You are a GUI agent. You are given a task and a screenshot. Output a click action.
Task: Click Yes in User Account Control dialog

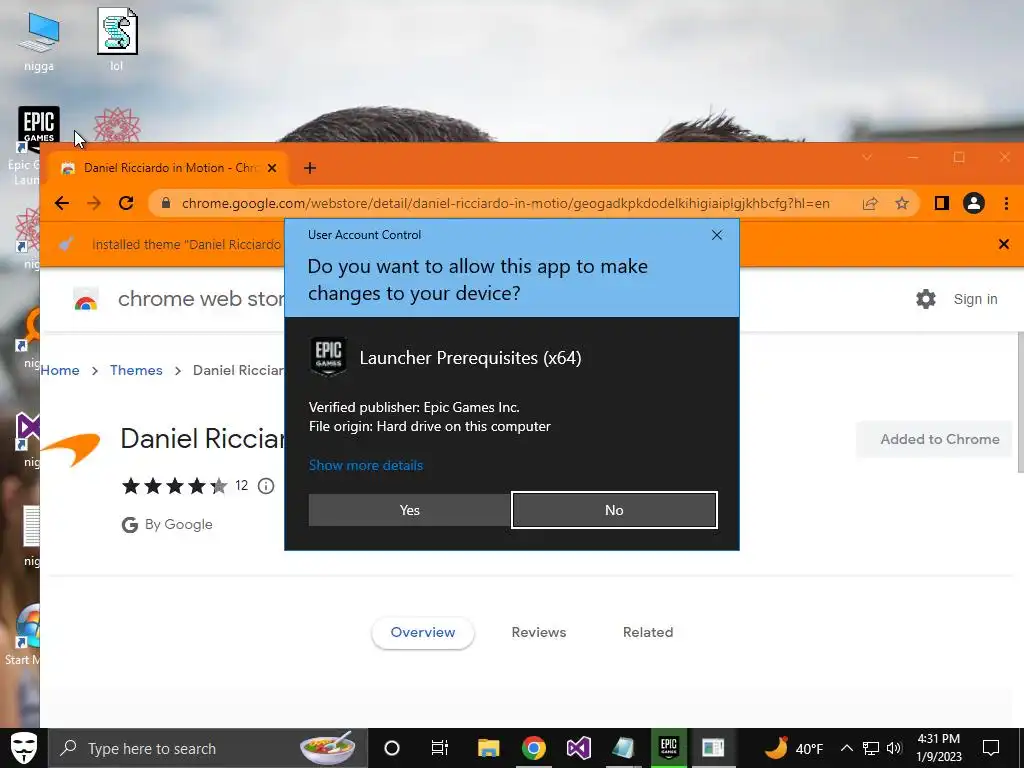[x=409, y=510]
